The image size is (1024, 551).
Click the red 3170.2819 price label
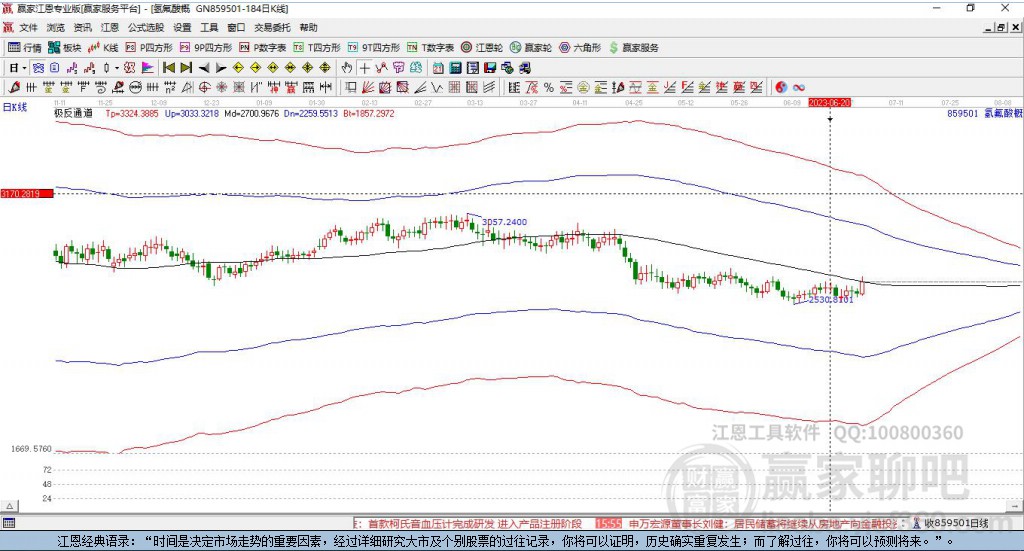(26, 194)
